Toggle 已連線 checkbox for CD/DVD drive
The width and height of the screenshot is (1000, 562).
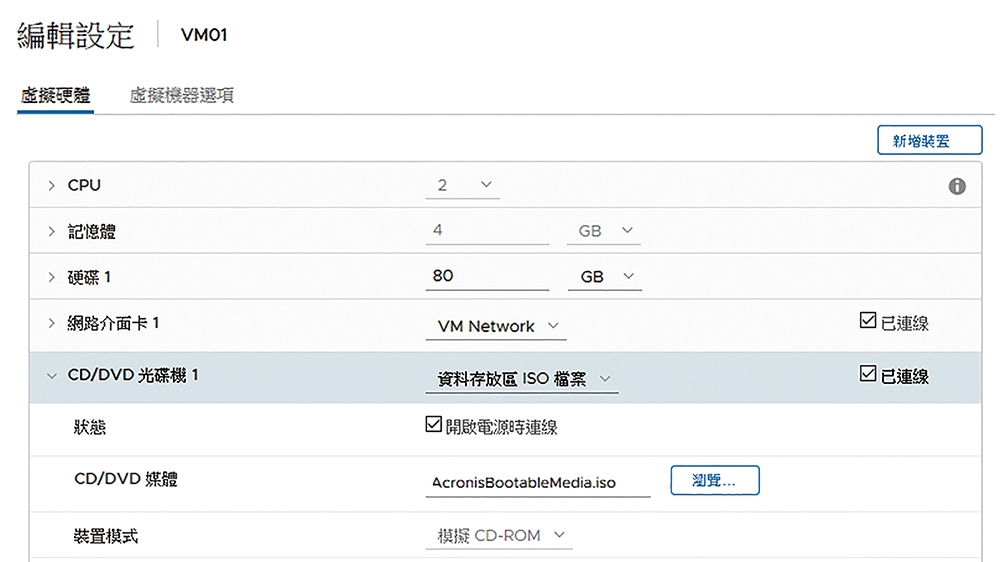click(867, 373)
